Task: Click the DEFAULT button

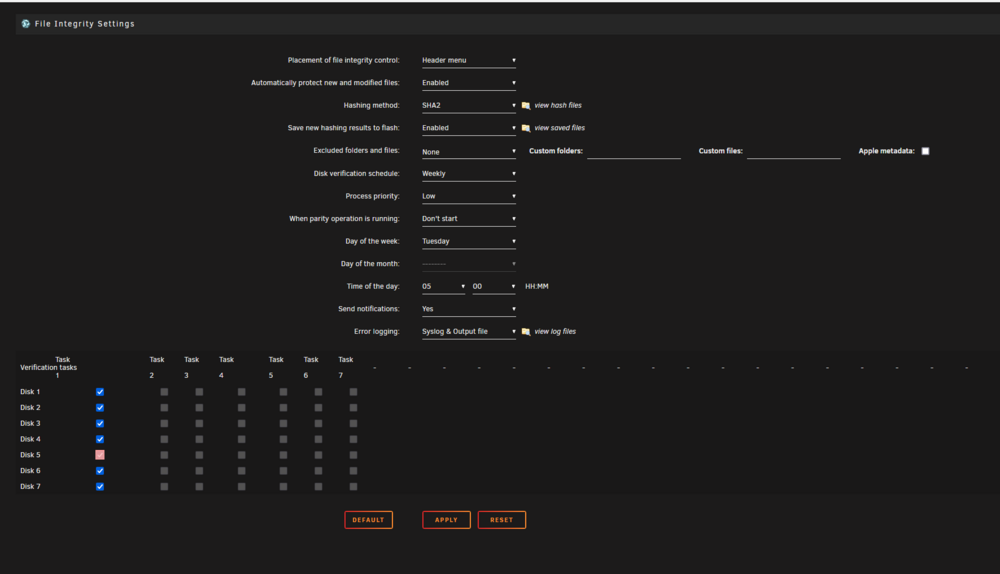Action: [x=369, y=520]
